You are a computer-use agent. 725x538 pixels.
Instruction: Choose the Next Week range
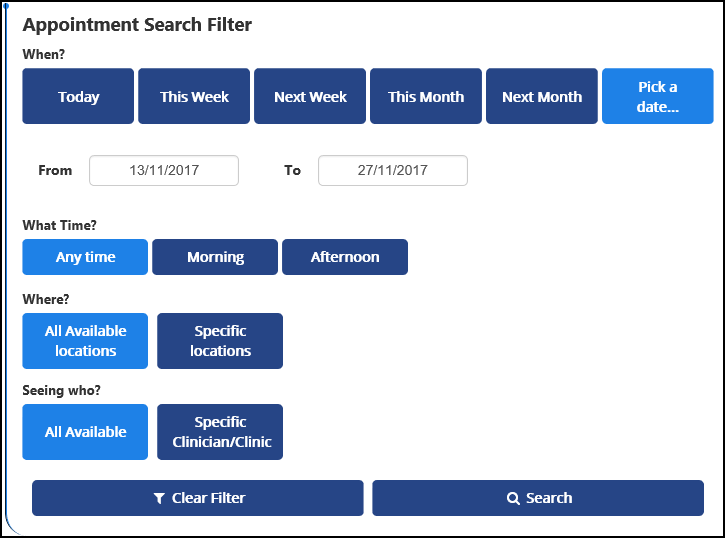[x=310, y=97]
